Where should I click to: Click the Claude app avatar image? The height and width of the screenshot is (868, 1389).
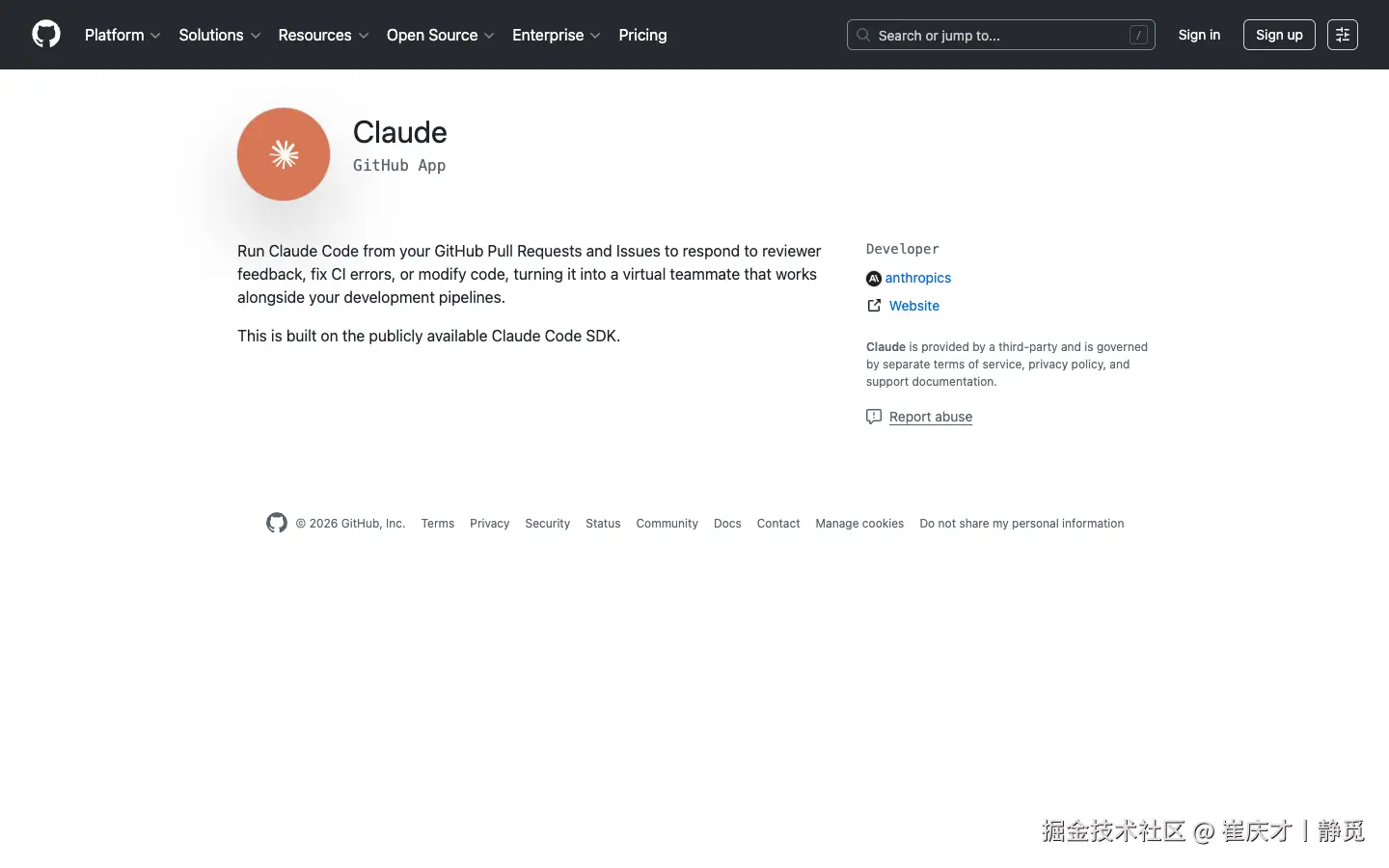(283, 153)
